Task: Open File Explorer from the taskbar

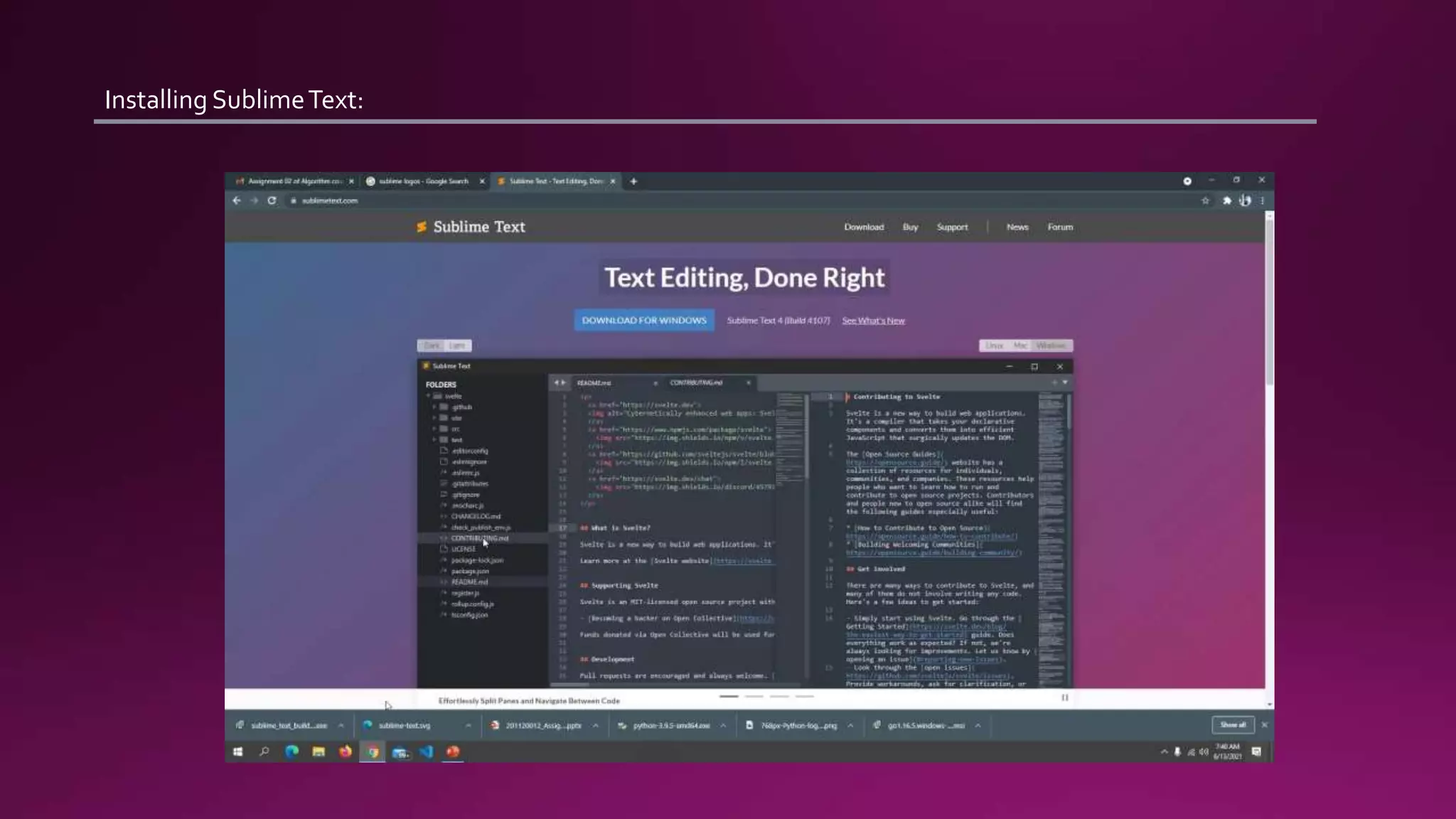Action: [318, 751]
